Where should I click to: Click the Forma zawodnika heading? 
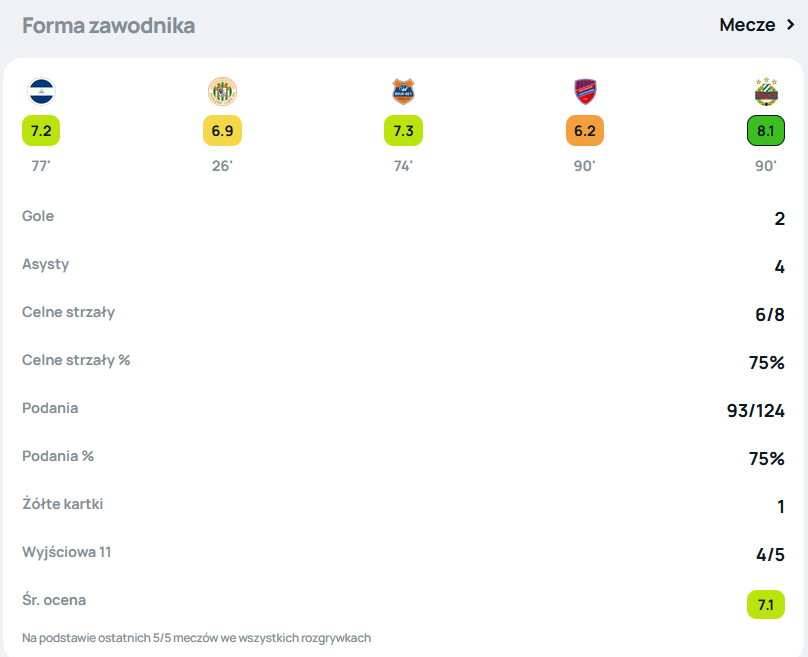coord(108,26)
